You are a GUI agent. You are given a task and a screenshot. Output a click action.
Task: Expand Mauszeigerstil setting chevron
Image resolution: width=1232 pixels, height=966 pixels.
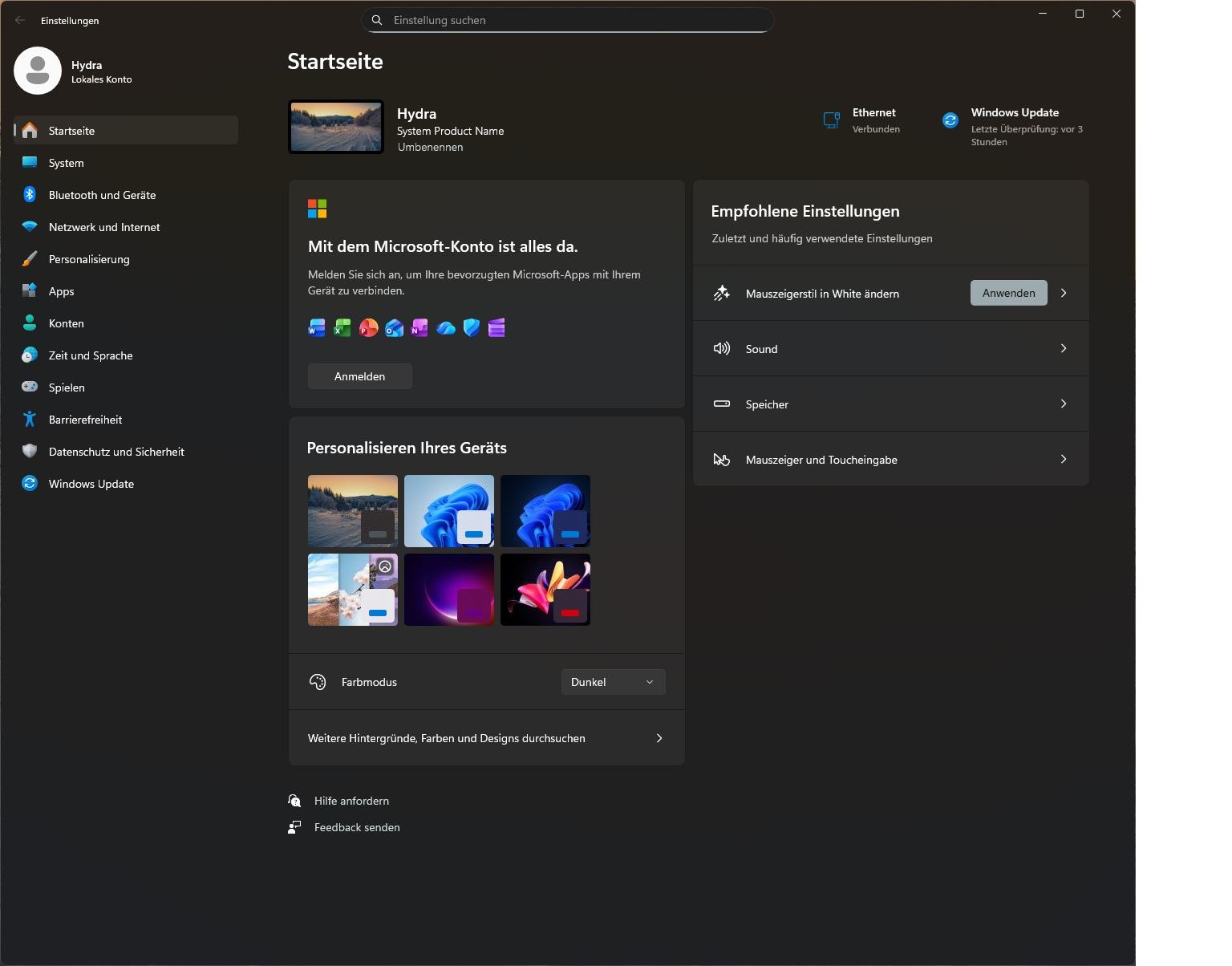pos(1064,293)
